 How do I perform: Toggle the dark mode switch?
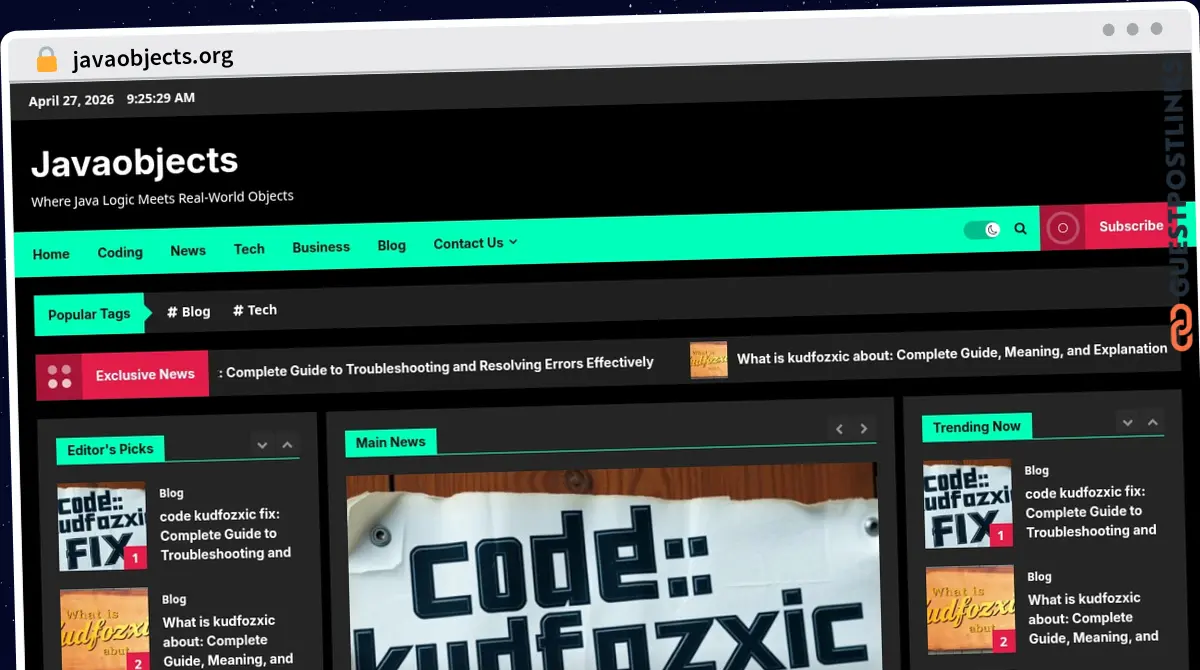(982, 230)
